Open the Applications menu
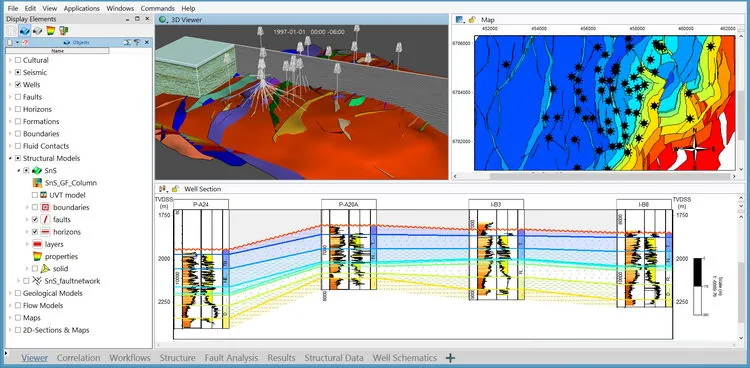750x368 pixels. [82, 8]
